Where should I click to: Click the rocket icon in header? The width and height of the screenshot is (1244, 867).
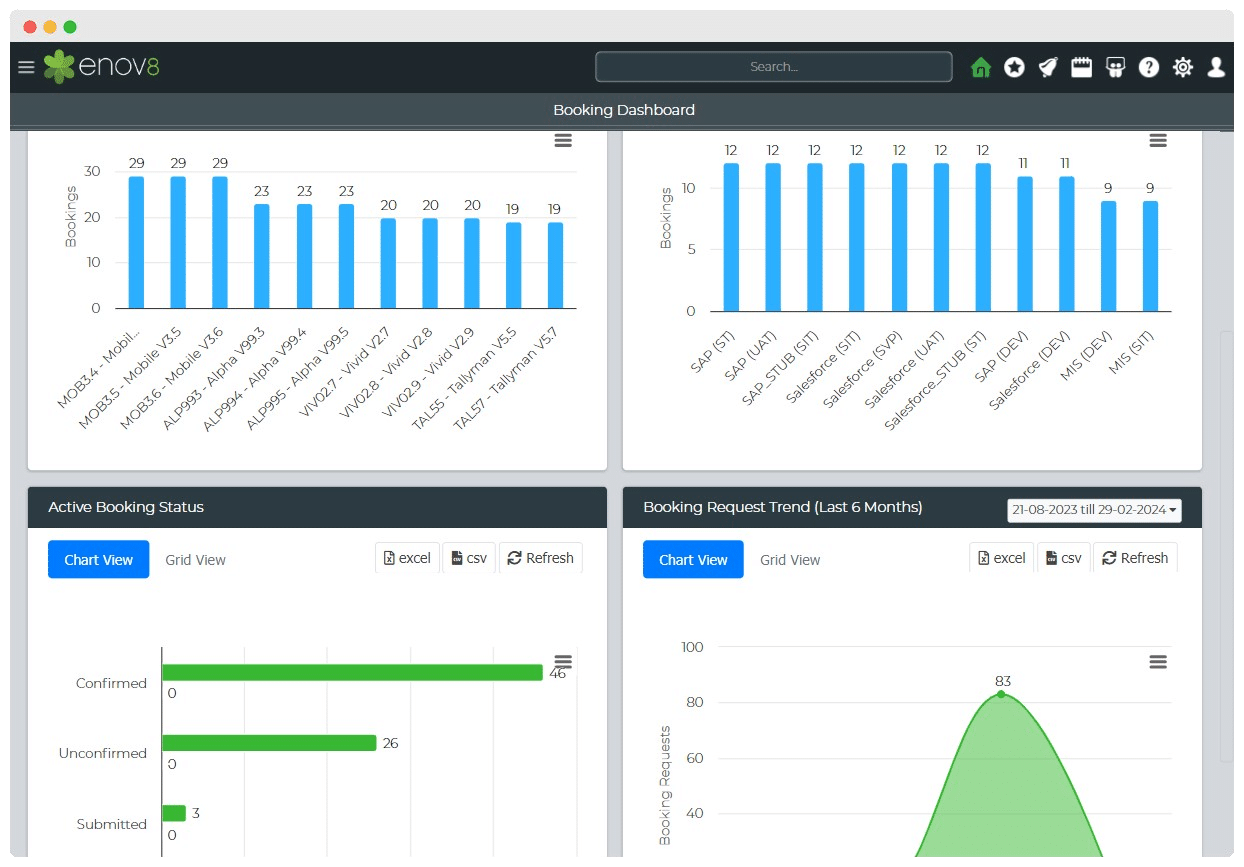[x=1047, y=67]
